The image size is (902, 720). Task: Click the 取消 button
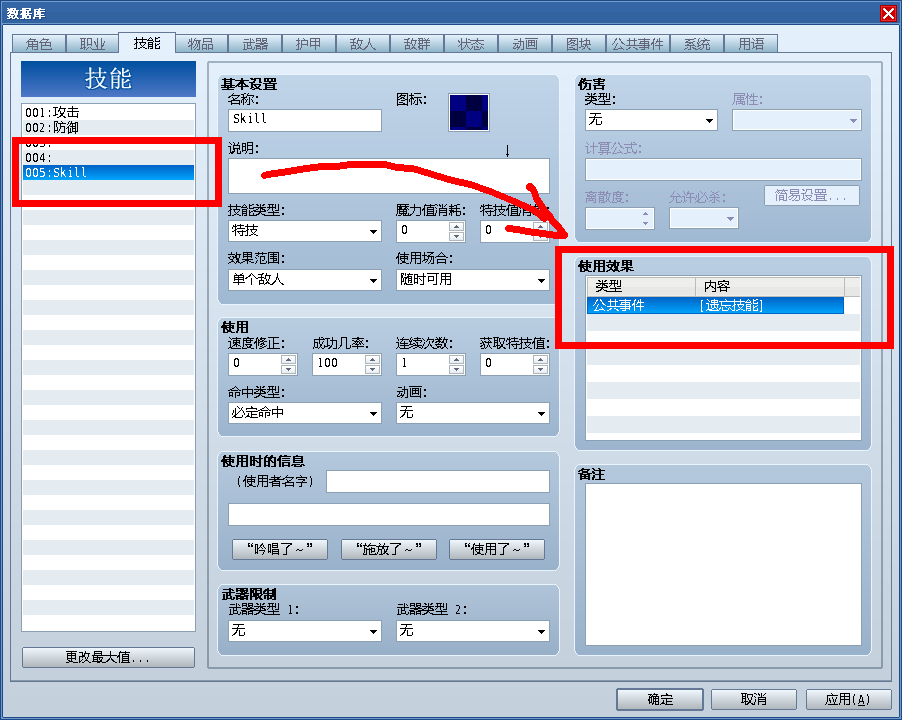coord(754,699)
